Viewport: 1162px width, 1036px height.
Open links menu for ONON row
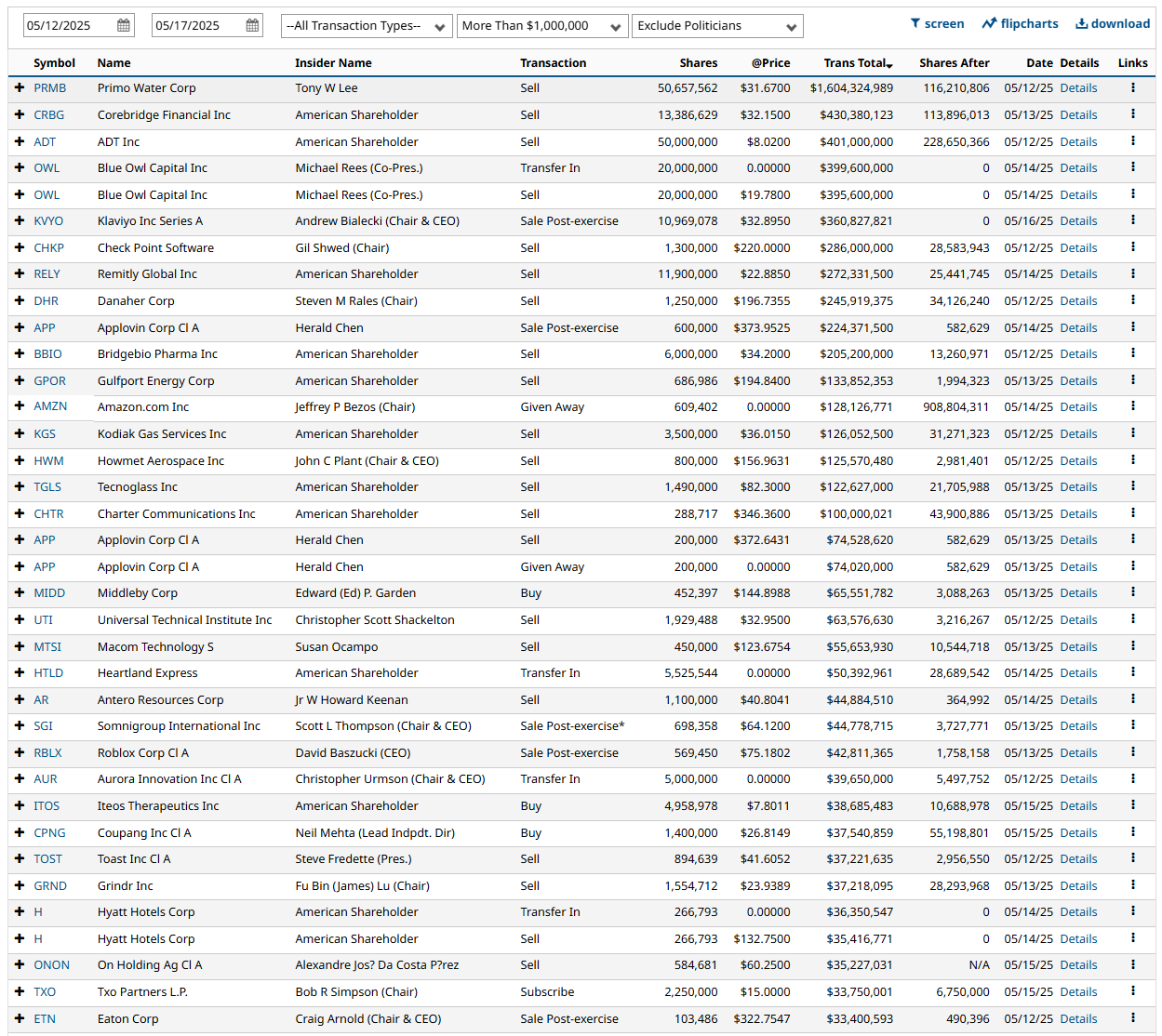point(1132,964)
